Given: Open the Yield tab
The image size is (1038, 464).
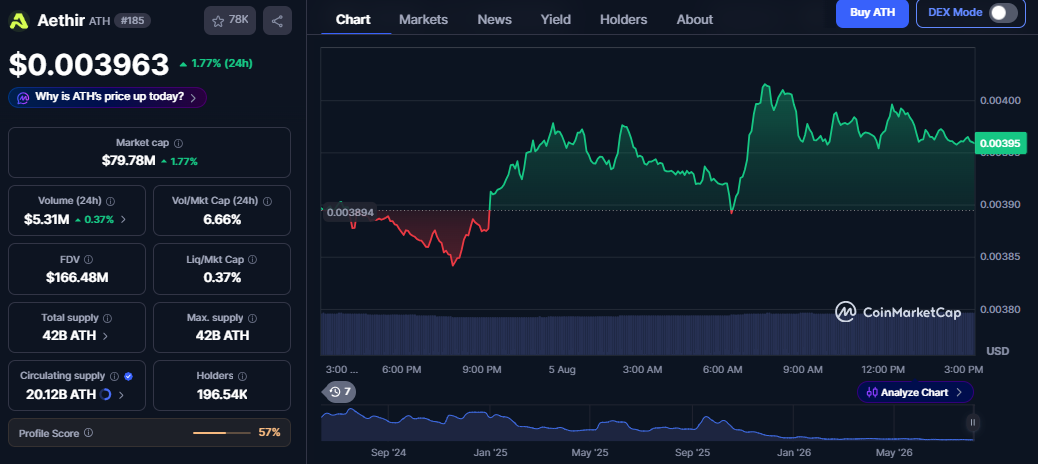Looking at the screenshot, I should [x=555, y=19].
